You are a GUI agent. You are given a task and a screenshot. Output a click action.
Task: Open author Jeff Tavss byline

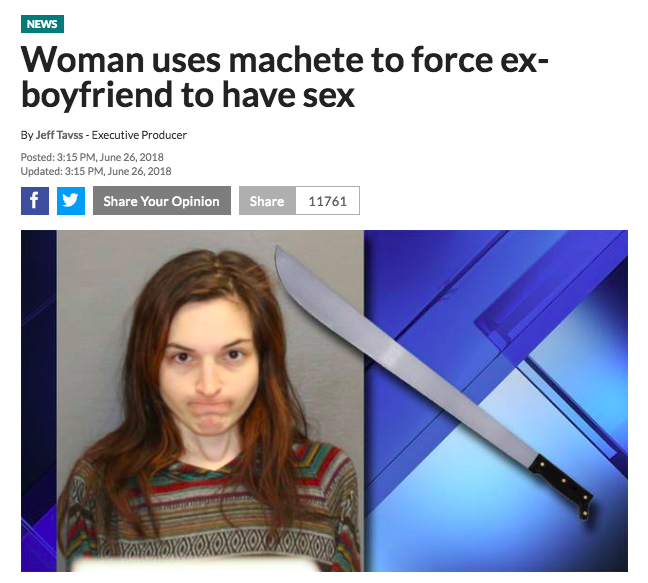tap(59, 135)
